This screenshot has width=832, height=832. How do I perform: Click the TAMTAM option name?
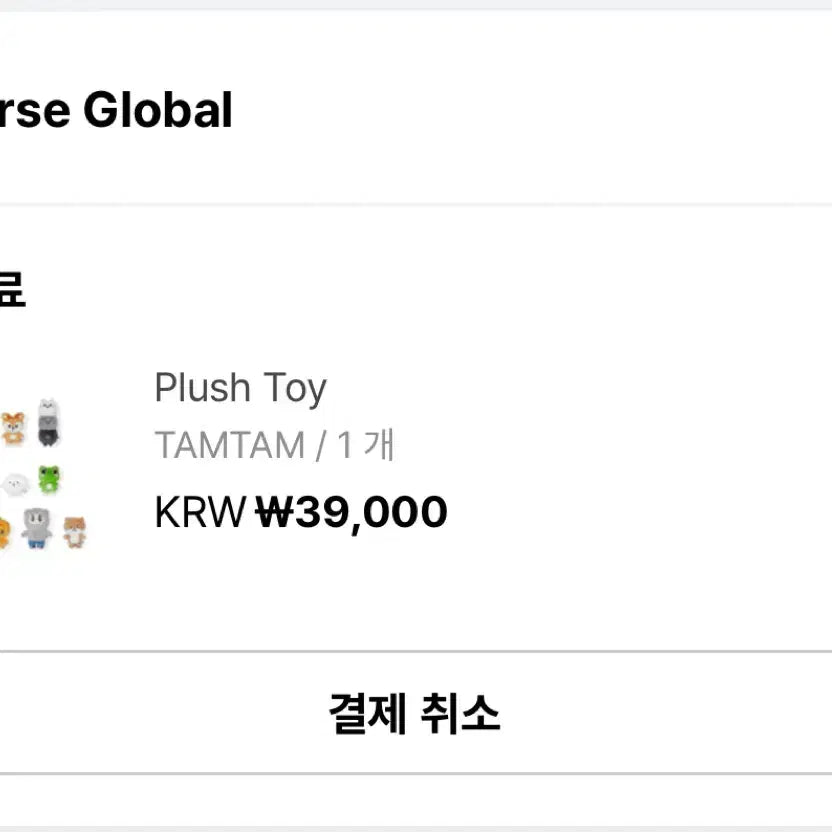[229, 445]
